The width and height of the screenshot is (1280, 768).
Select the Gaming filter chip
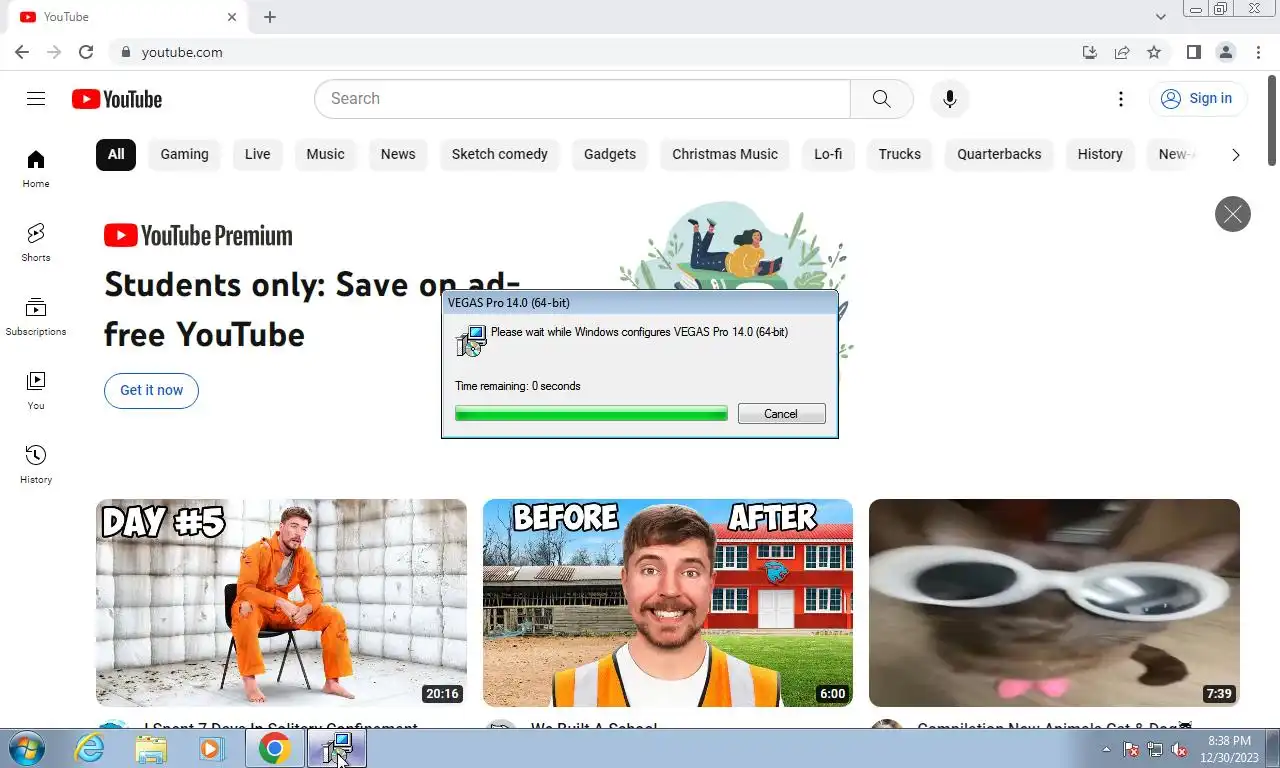point(185,154)
